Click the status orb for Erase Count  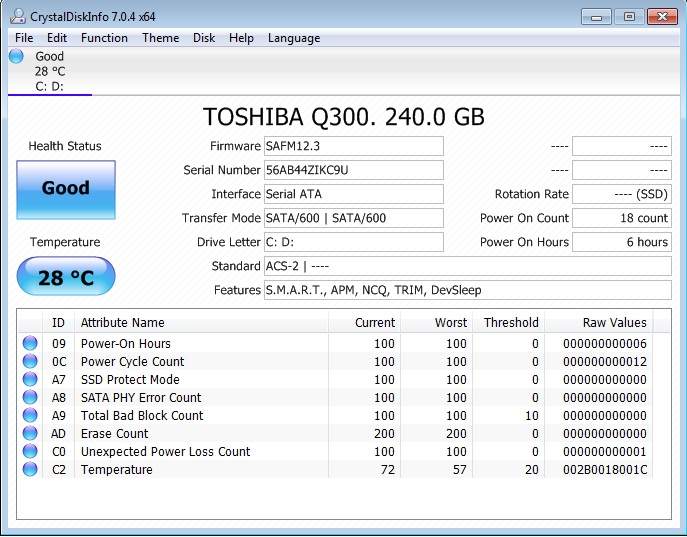30,433
